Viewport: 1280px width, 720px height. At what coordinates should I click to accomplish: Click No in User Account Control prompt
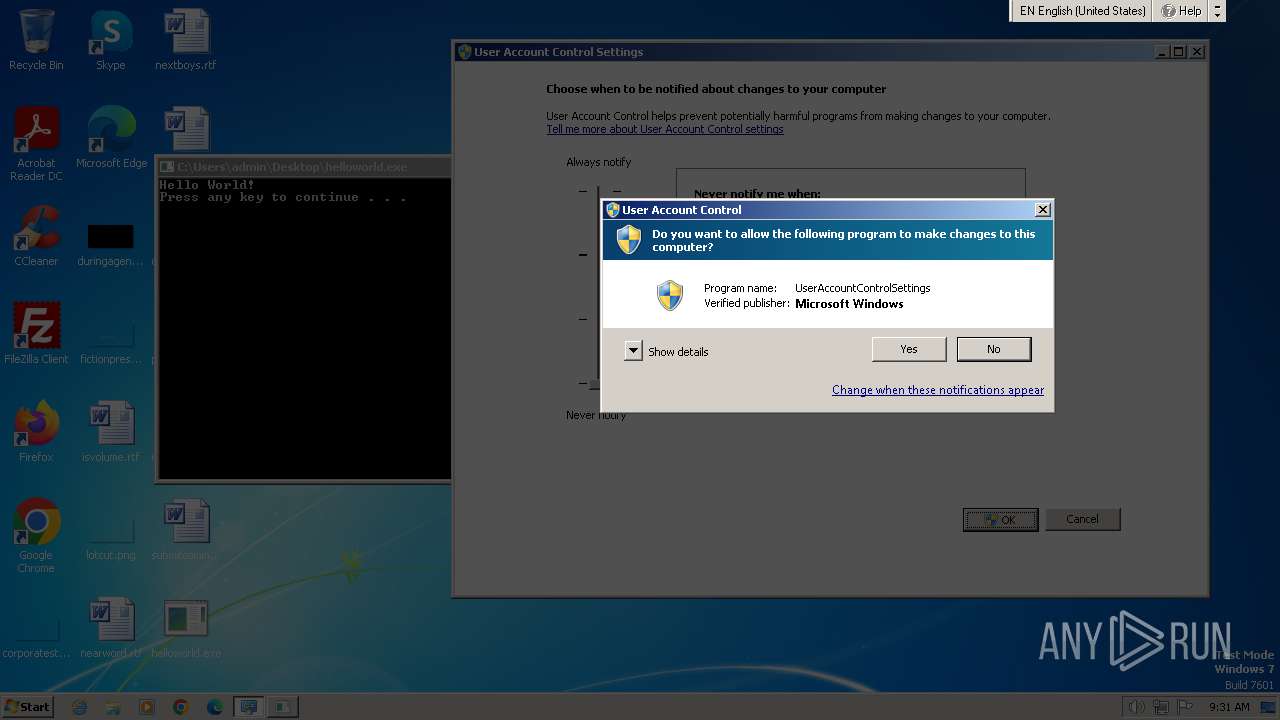pyautogui.click(x=994, y=349)
